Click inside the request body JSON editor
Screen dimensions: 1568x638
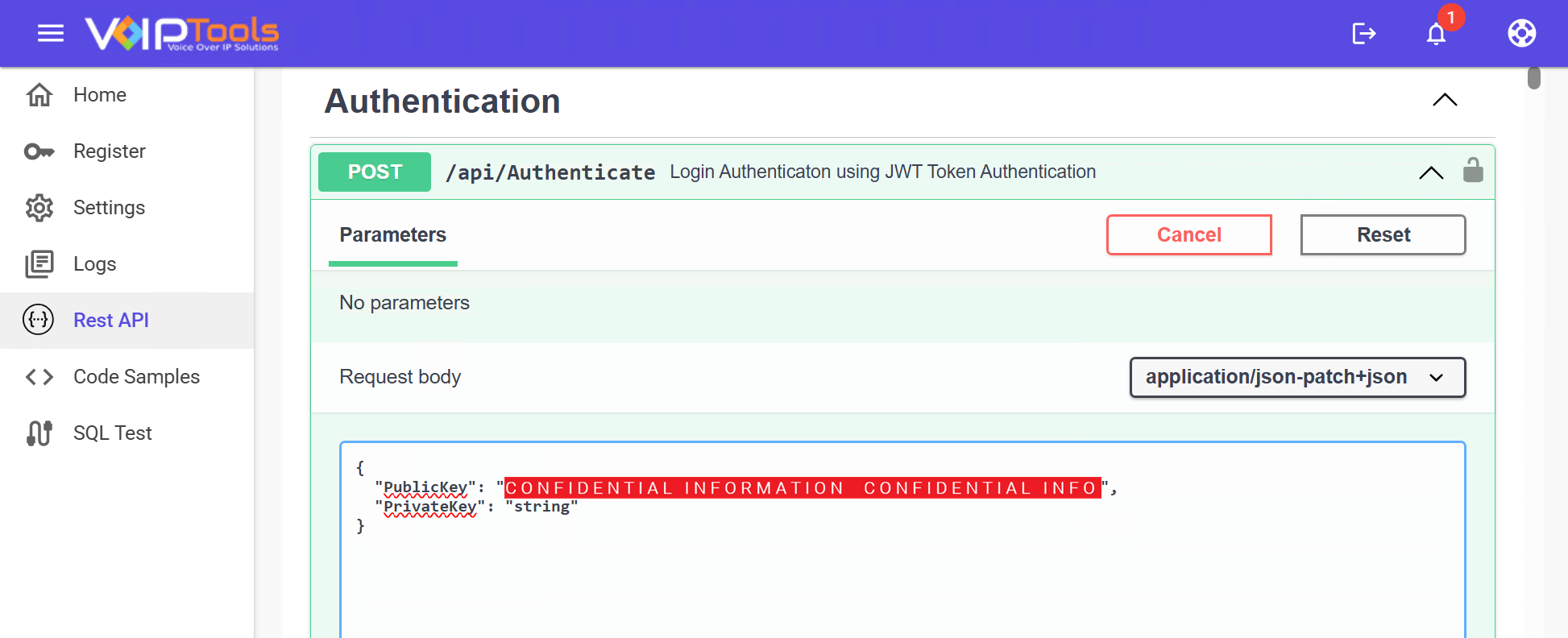click(902, 572)
